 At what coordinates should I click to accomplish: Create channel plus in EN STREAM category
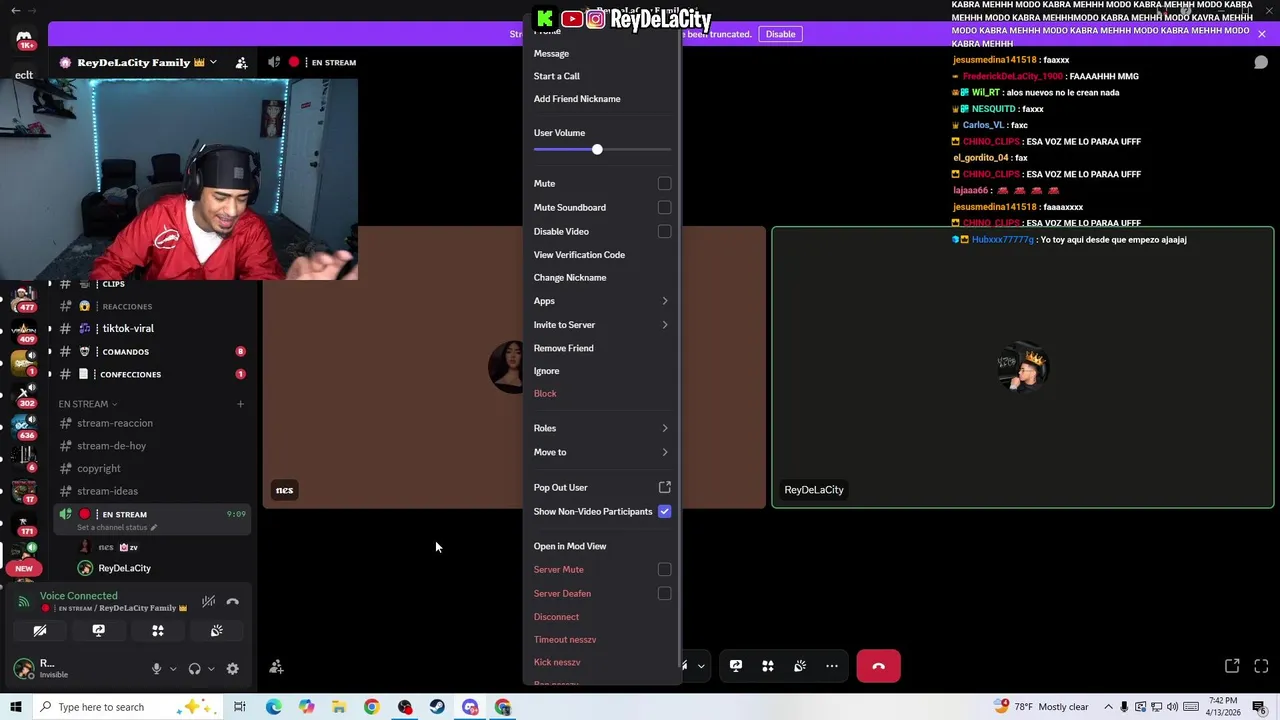tap(240, 404)
